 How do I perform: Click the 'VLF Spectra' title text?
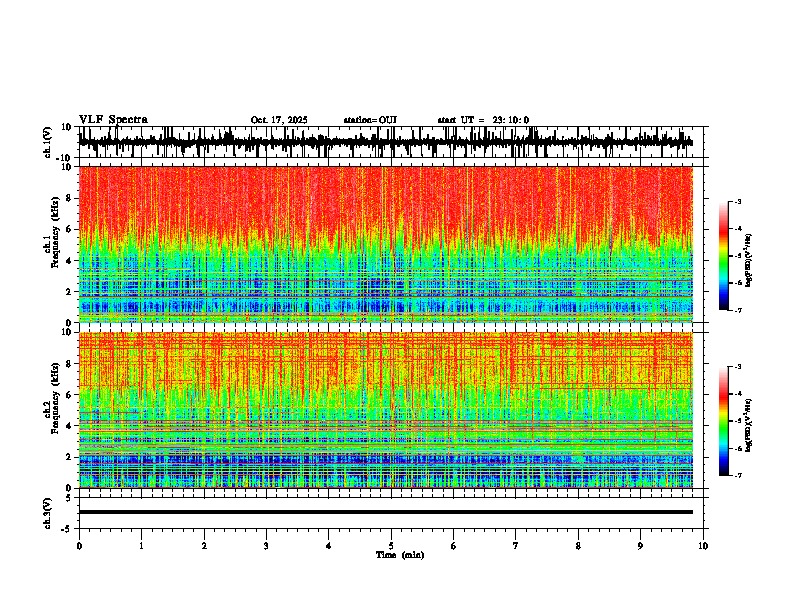tap(113, 120)
